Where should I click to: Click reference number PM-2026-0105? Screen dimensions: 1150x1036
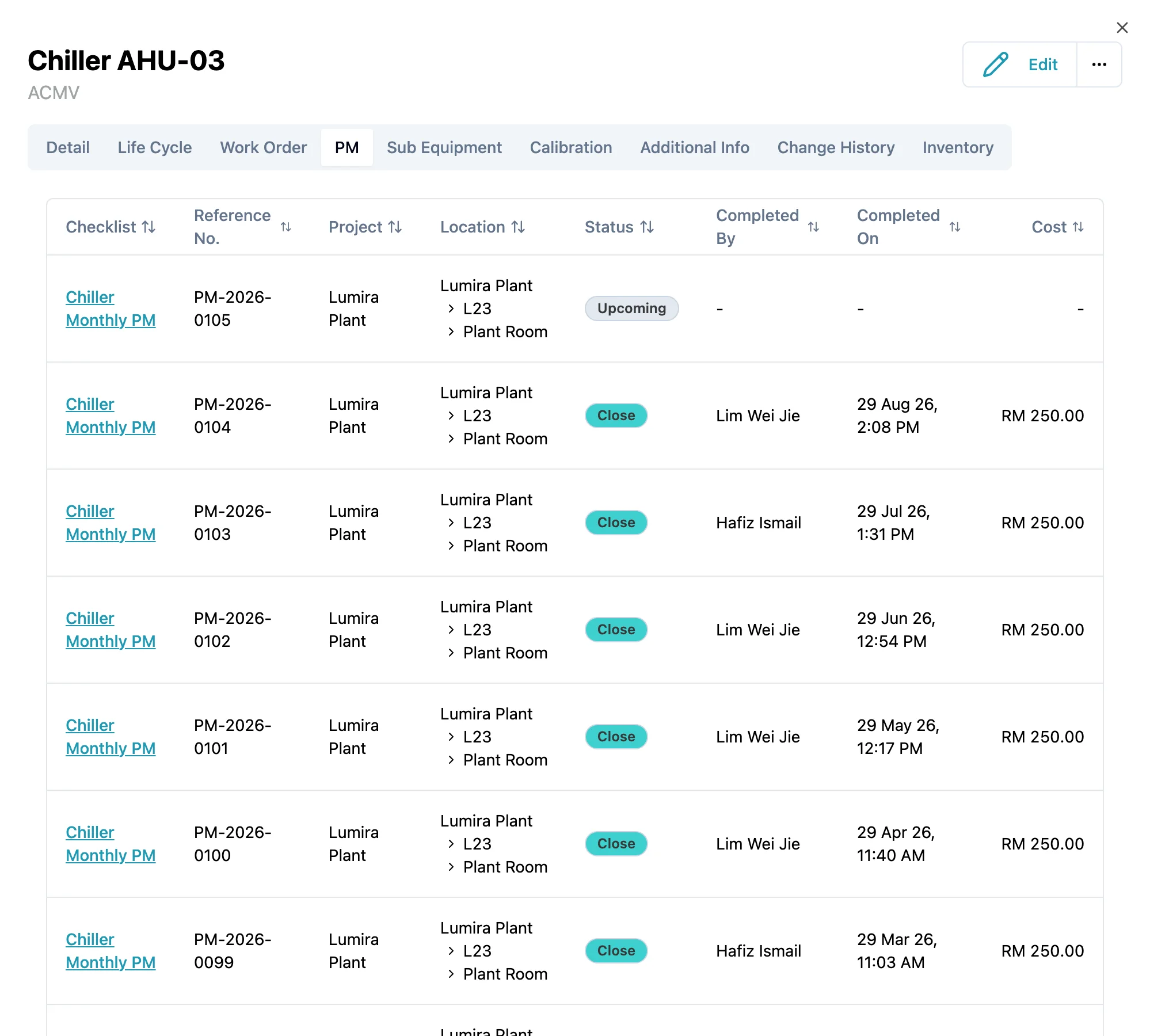tap(233, 308)
